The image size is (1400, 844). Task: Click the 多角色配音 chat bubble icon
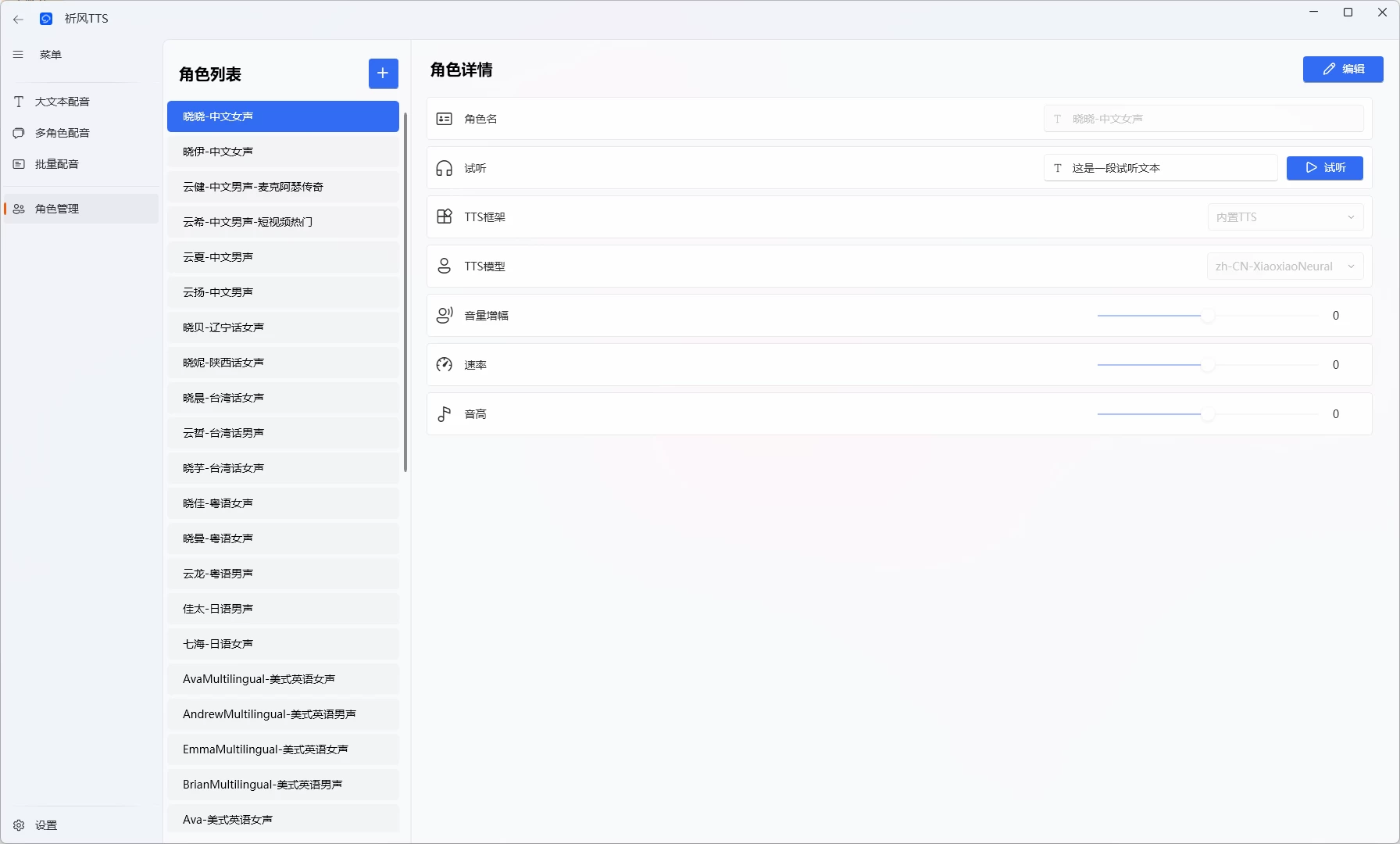coord(19,133)
